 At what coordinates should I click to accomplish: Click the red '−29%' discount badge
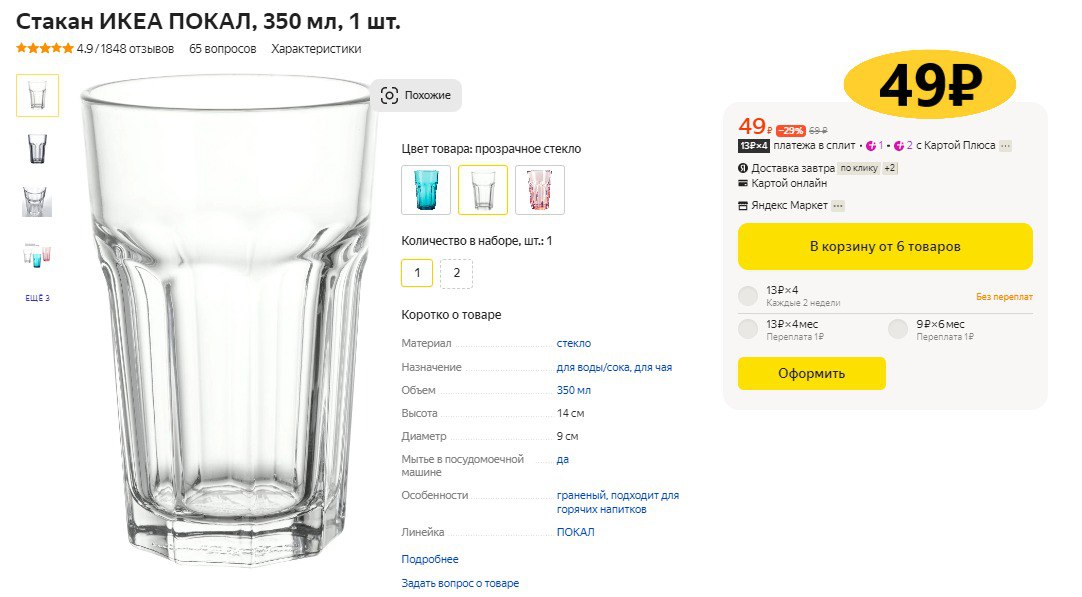click(x=791, y=131)
